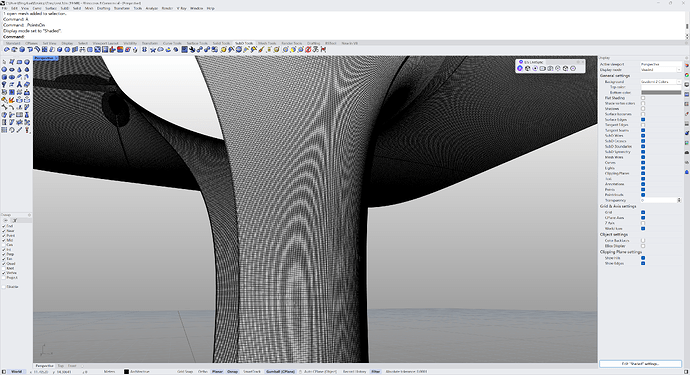Pick the Bottom color swatch
The image size is (690, 375).
coord(661,92)
